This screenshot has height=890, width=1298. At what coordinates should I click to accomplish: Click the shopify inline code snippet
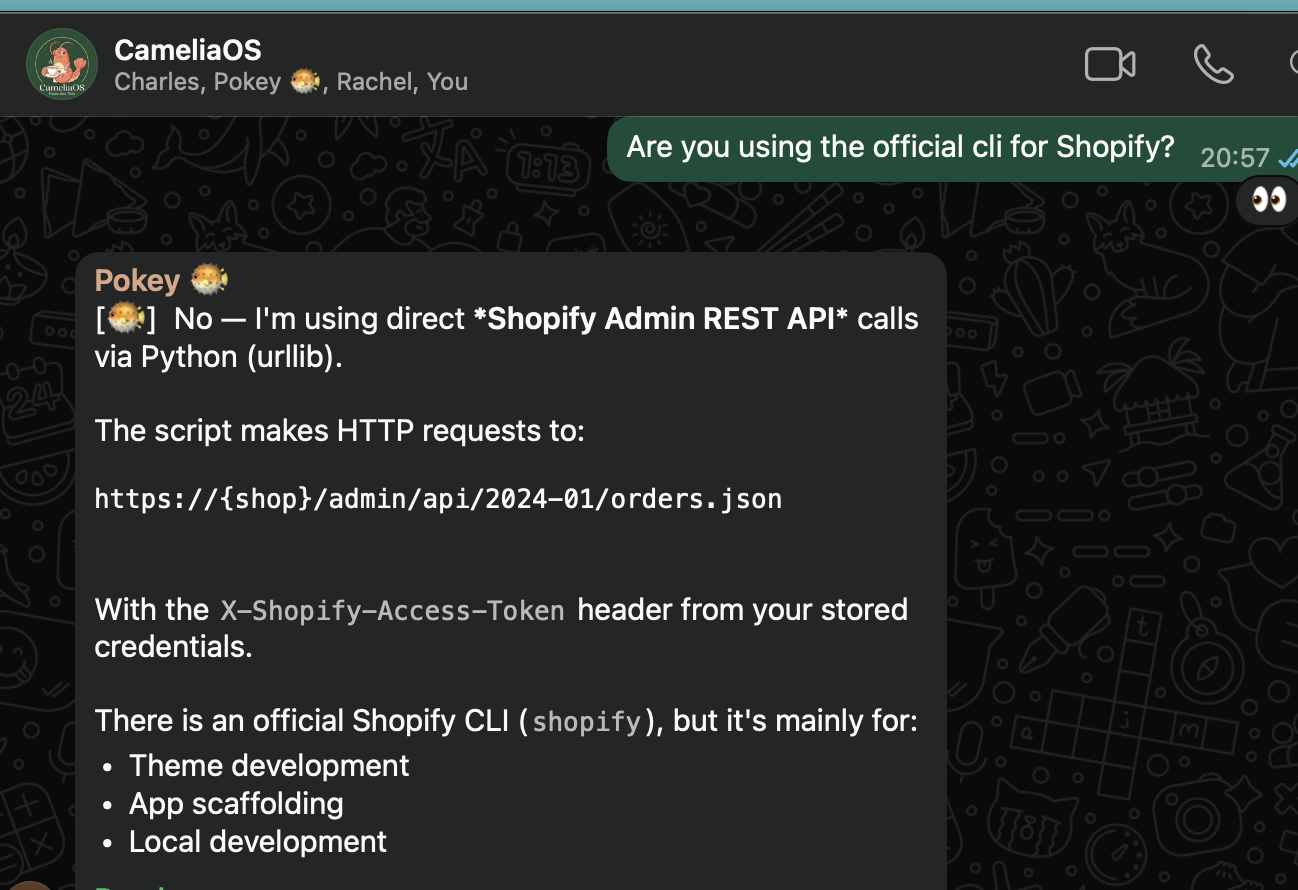tap(586, 722)
